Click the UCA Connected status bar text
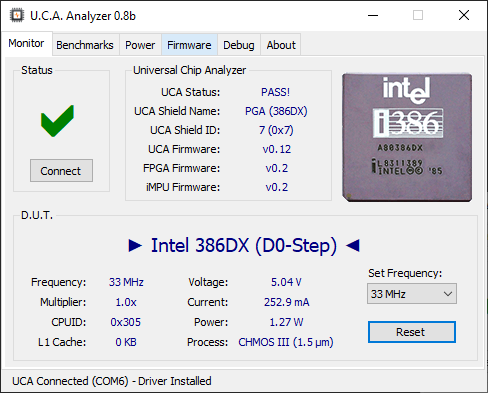Image resolution: width=488 pixels, height=393 pixels. pyautogui.click(x=112, y=381)
